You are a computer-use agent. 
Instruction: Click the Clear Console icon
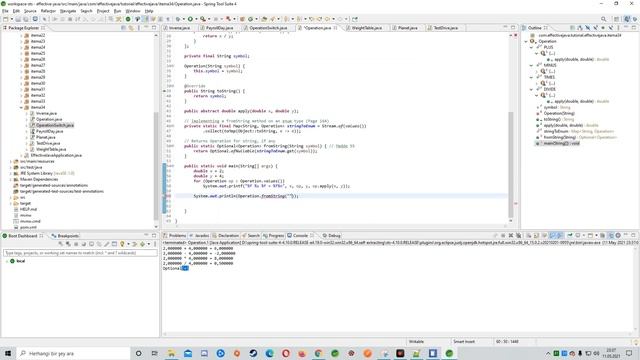click(x=529, y=236)
